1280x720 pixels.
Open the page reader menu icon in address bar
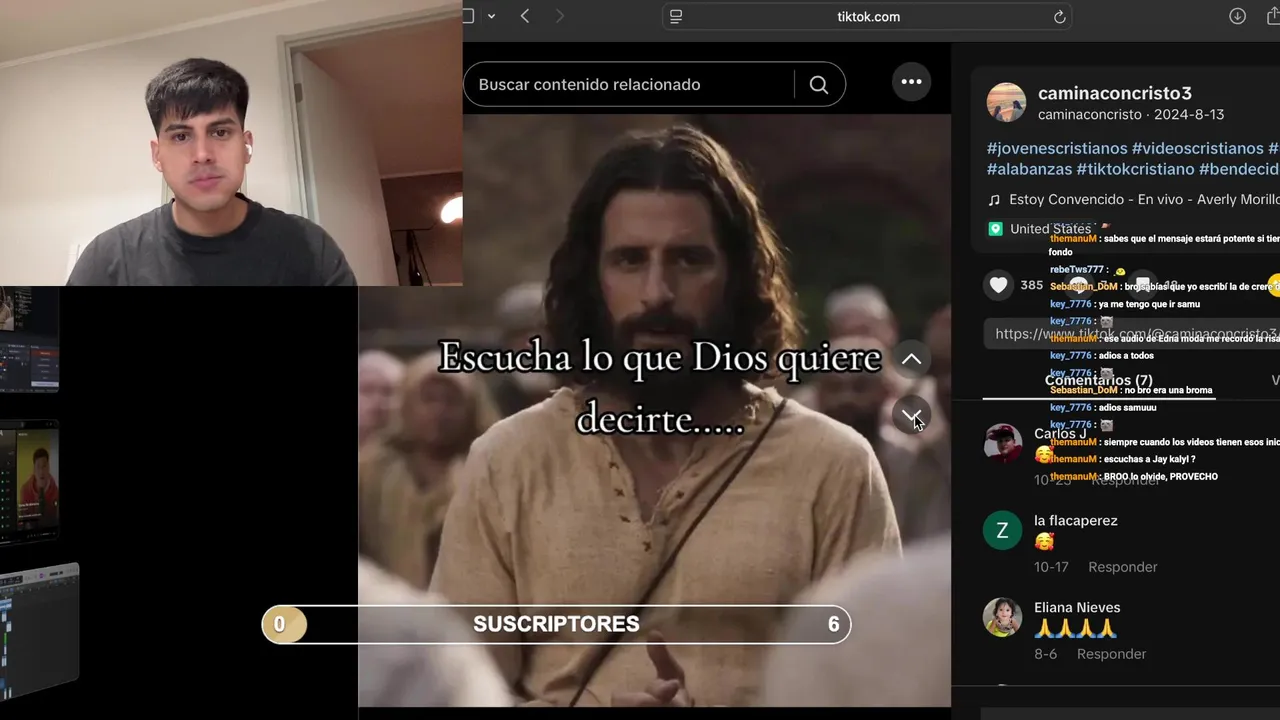676,16
